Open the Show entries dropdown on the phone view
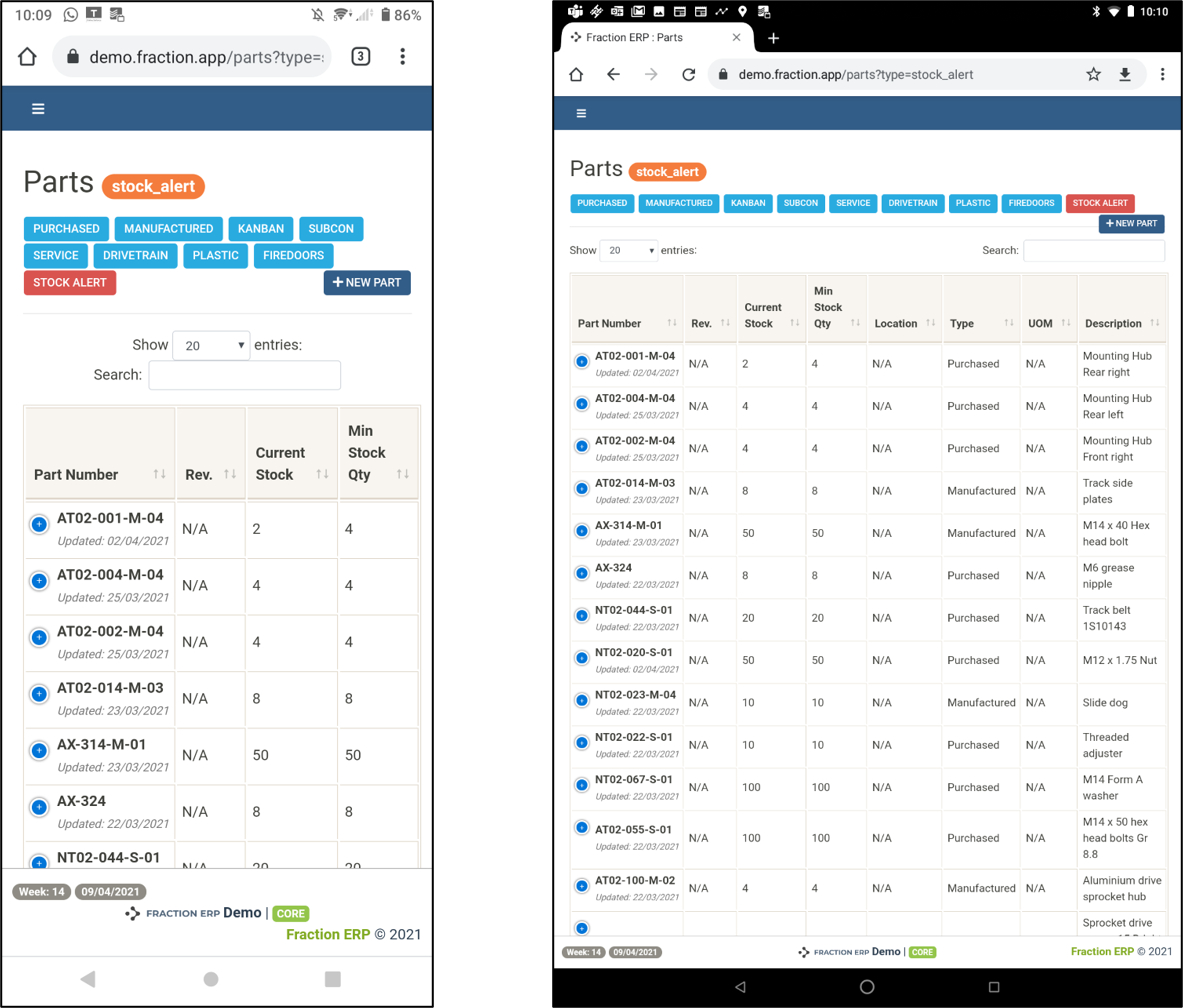 pyautogui.click(x=211, y=346)
